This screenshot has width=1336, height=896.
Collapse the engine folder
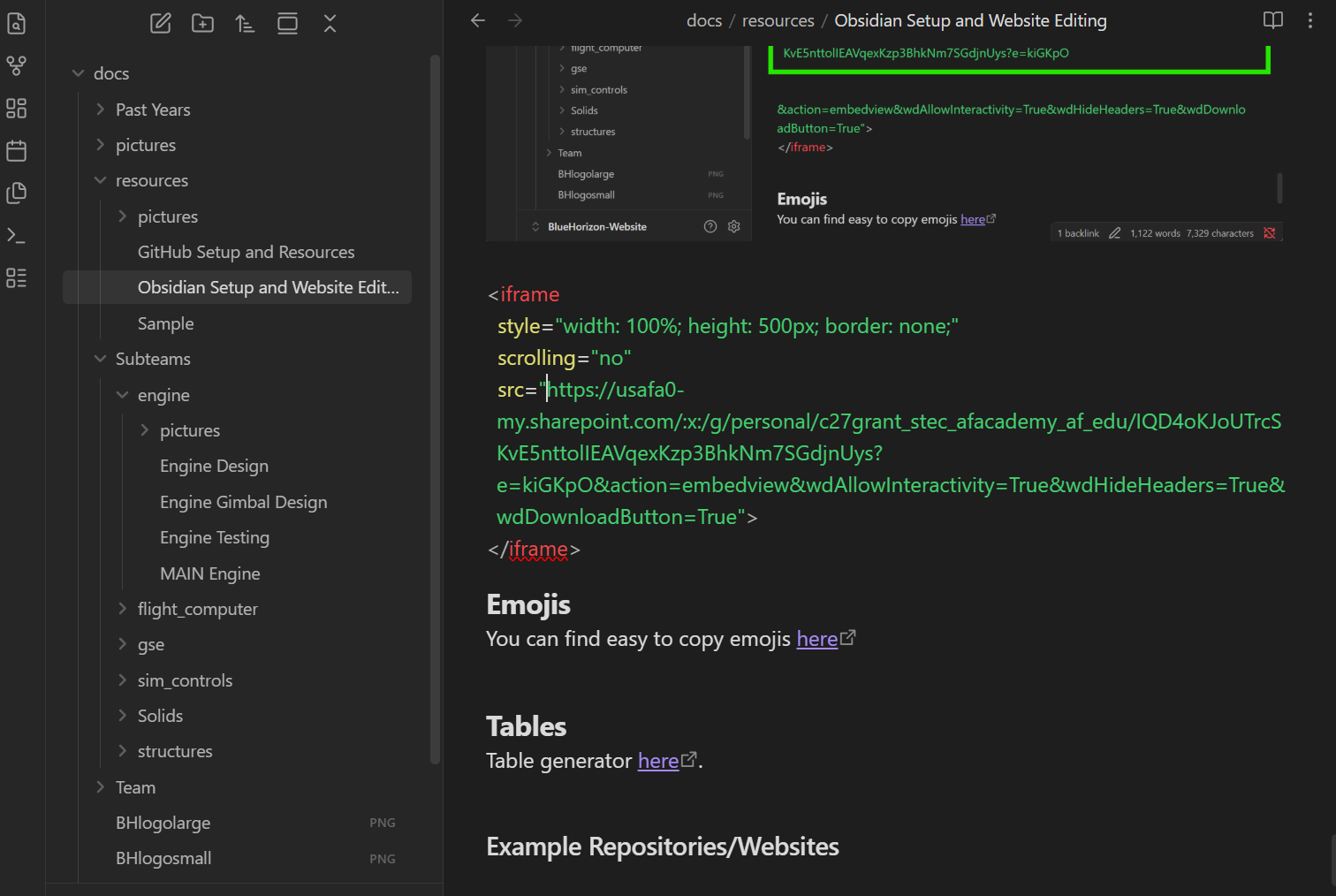(123, 395)
